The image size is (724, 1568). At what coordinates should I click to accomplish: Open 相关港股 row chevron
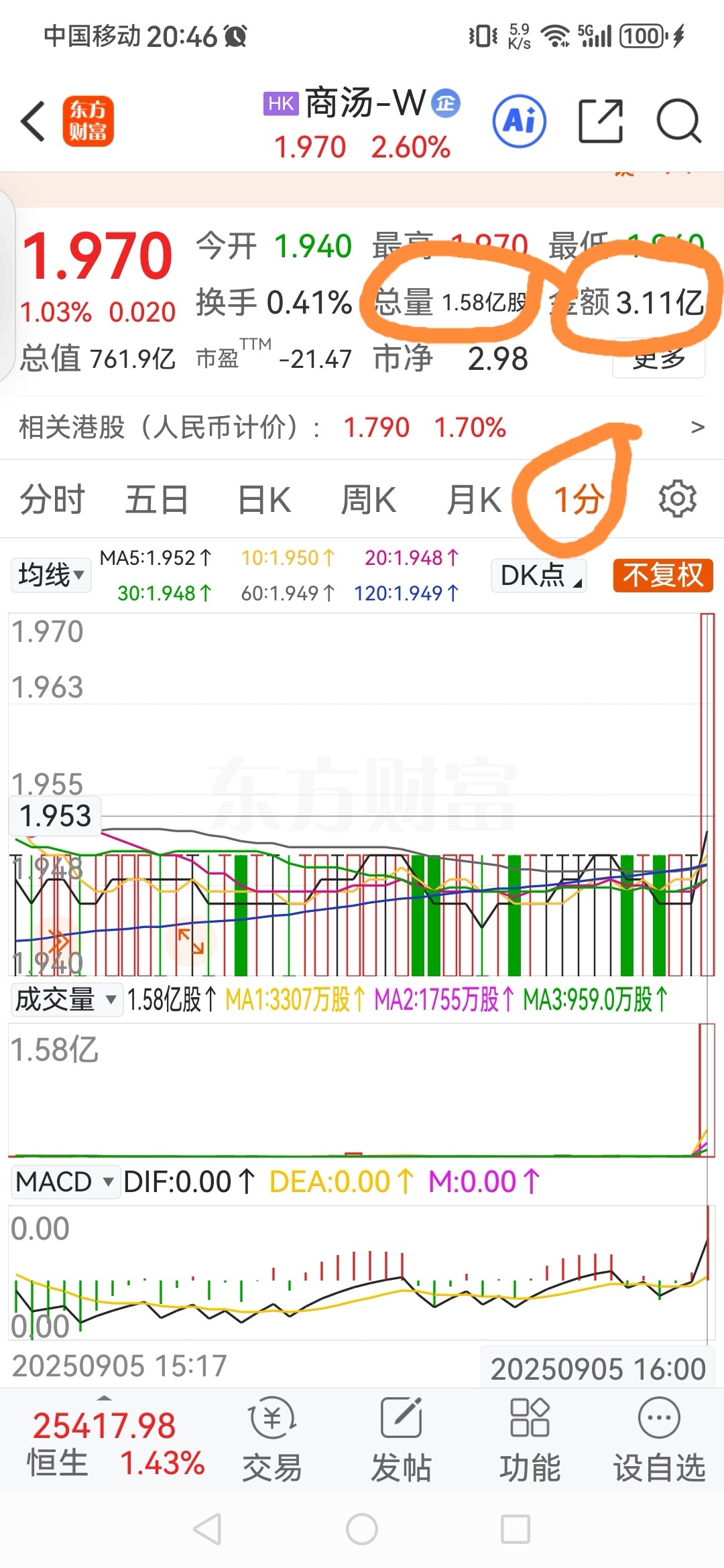pos(697,427)
